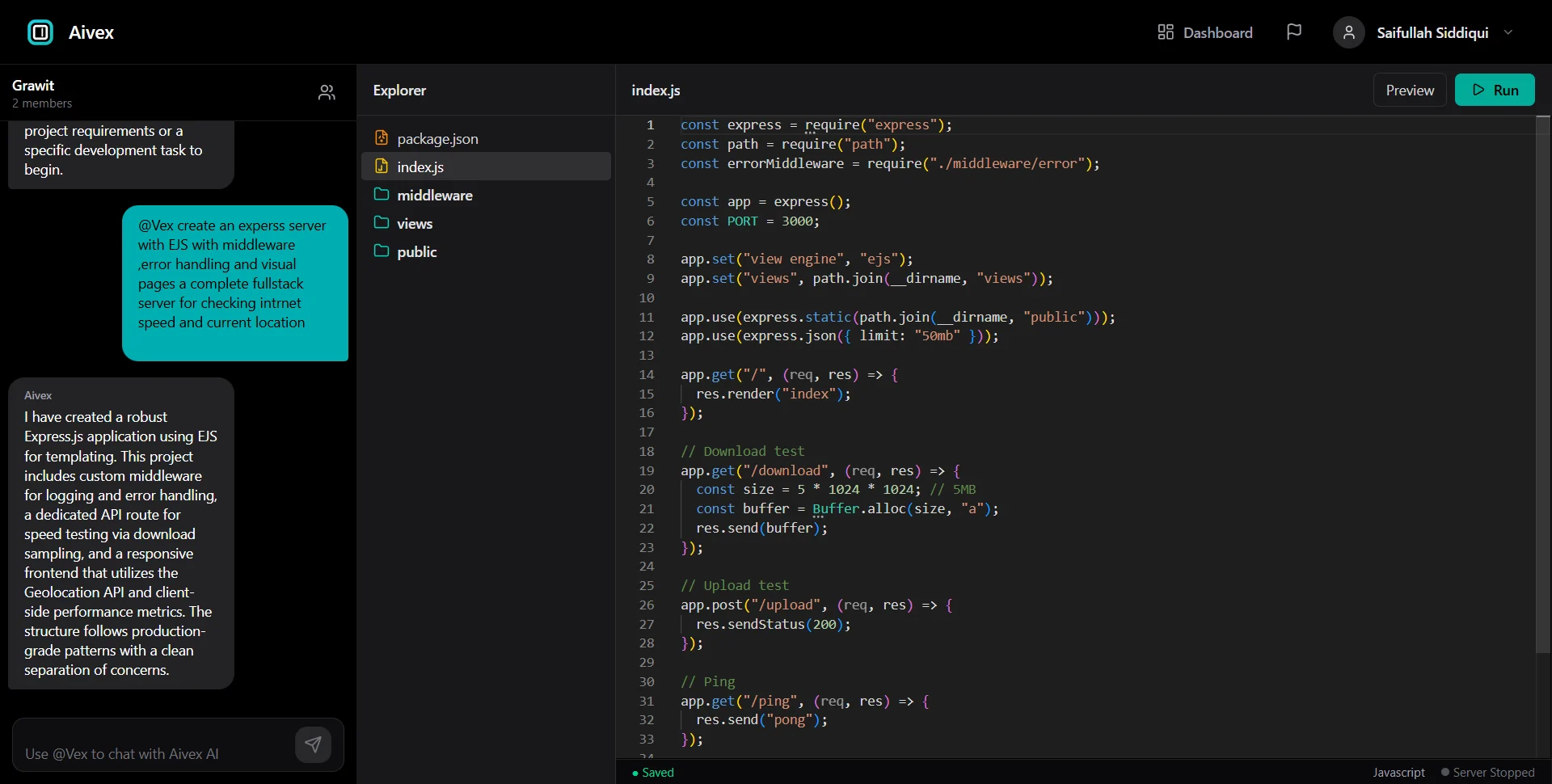Click the Aivex logo icon
Image resolution: width=1552 pixels, height=784 pixels.
coord(40,32)
